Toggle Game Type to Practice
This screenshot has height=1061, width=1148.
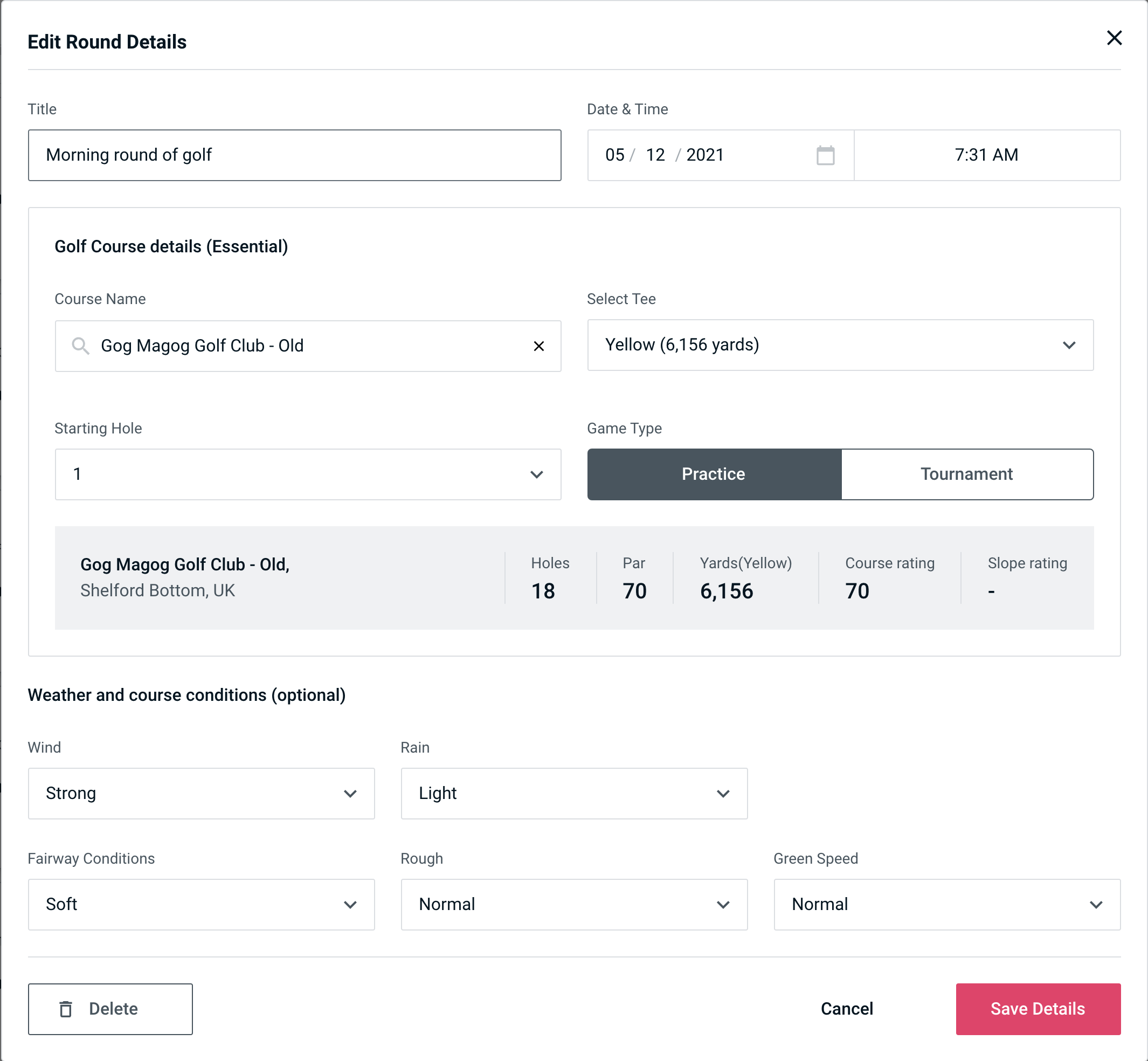[x=714, y=475]
